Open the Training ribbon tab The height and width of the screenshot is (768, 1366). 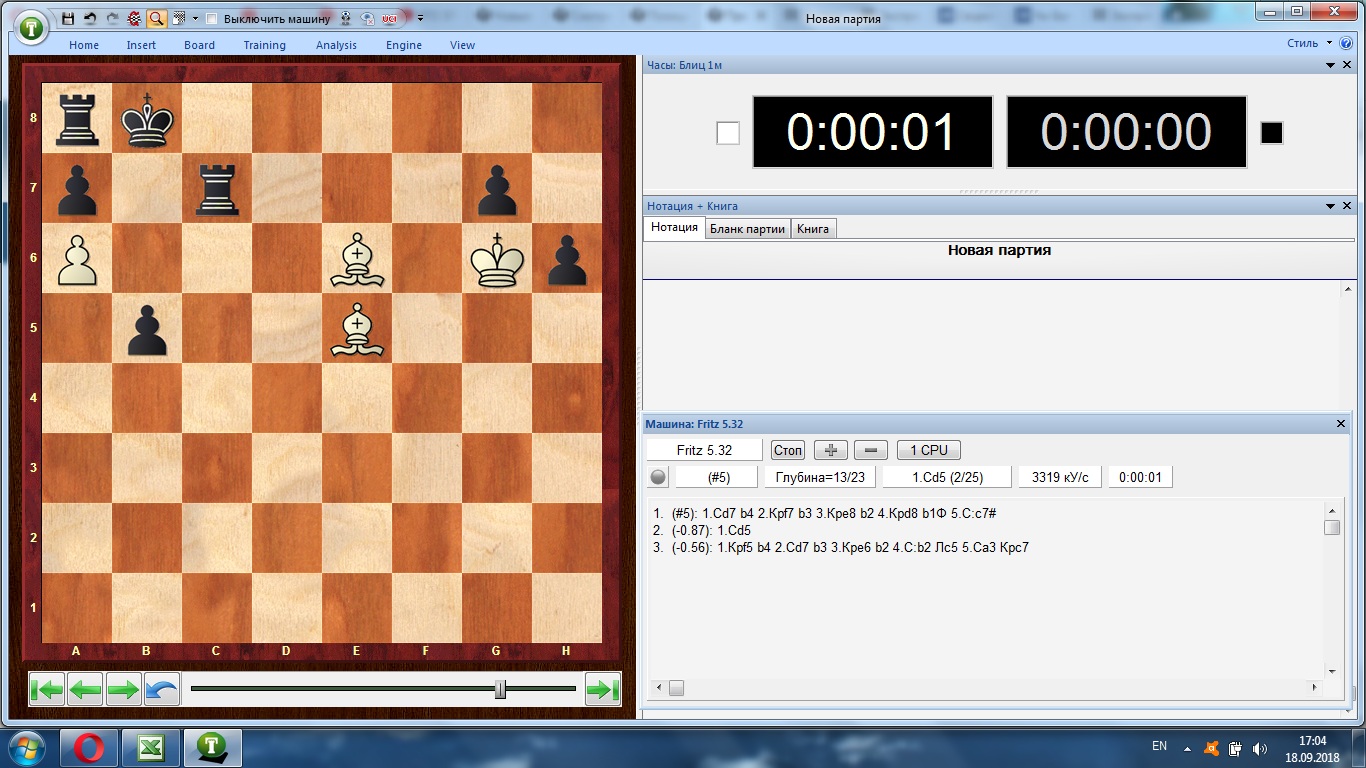pos(265,45)
